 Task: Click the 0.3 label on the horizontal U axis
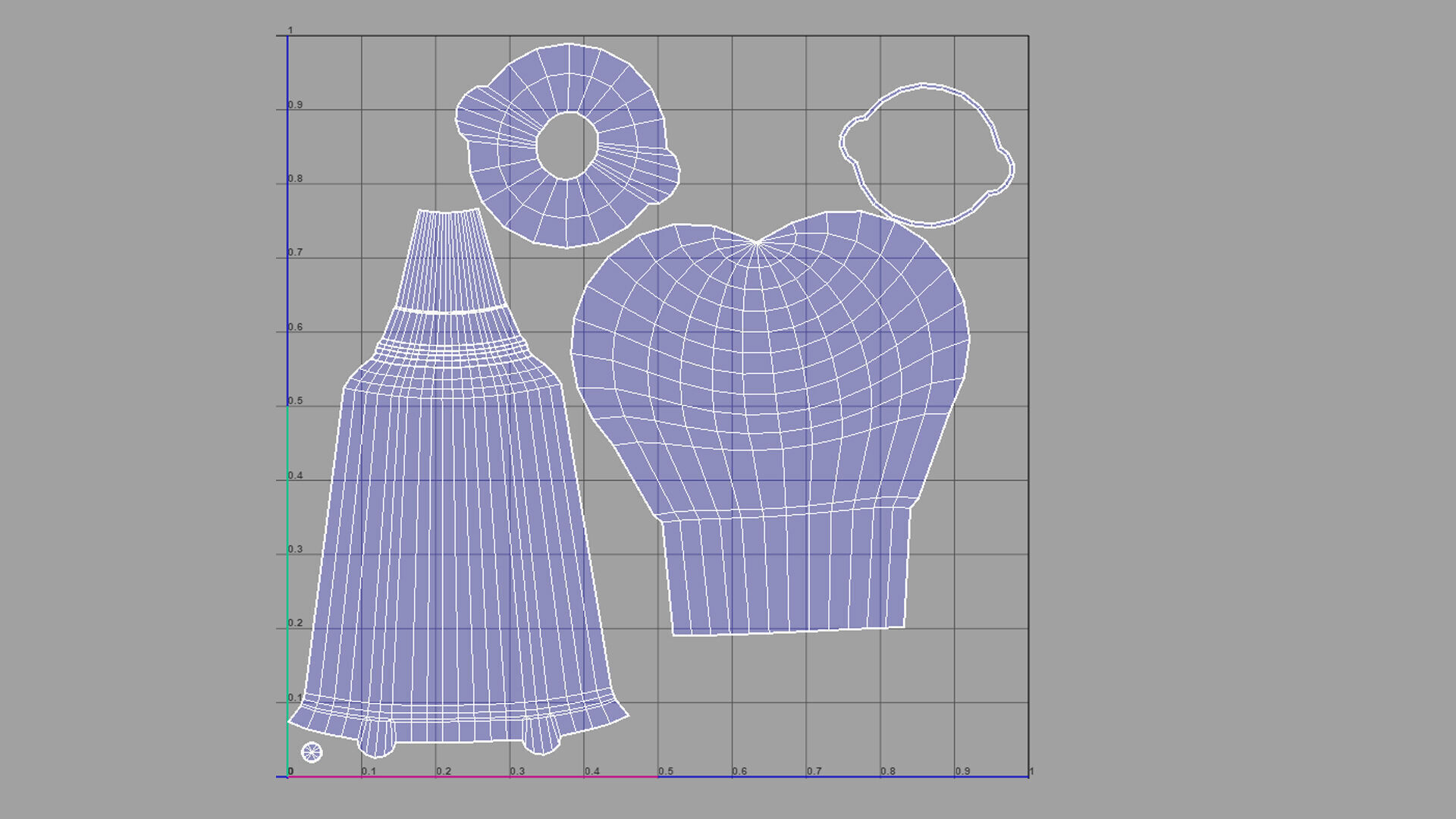[x=517, y=771]
